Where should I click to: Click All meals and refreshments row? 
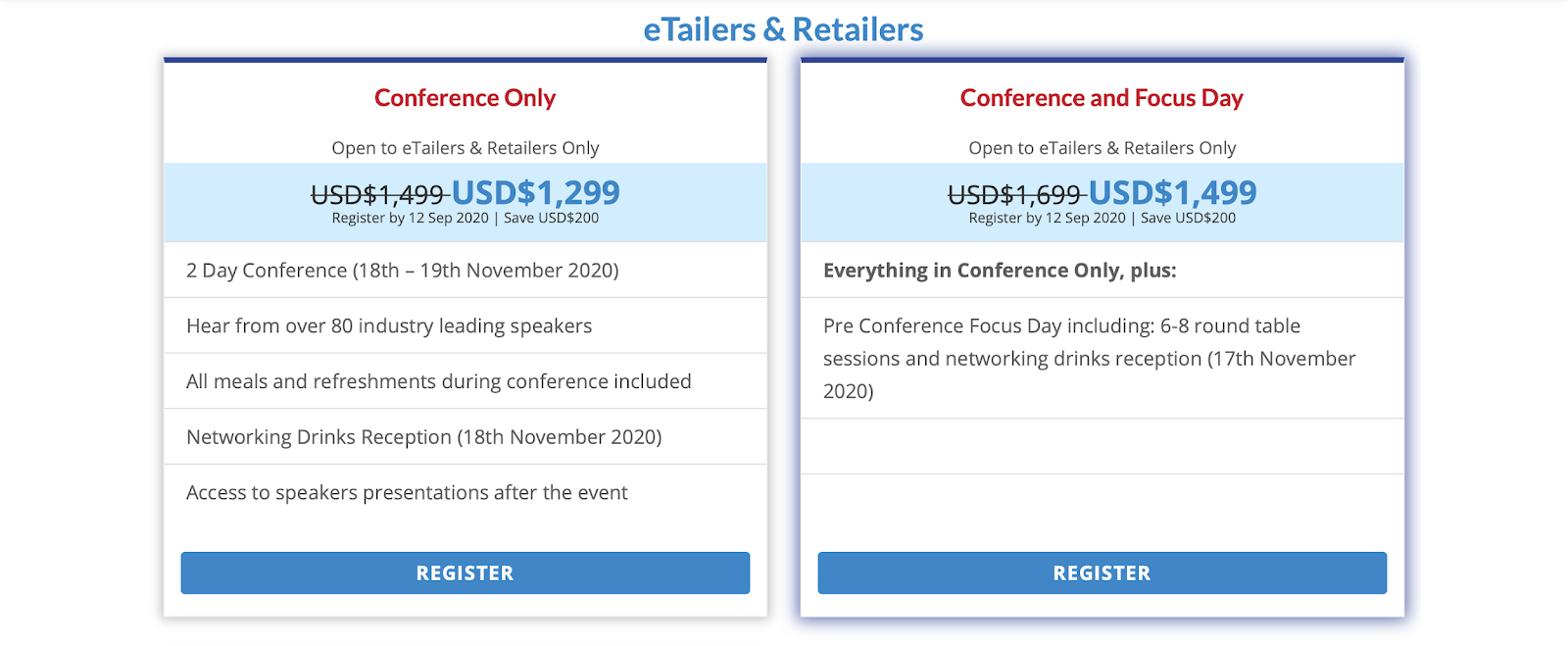(465, 381)
